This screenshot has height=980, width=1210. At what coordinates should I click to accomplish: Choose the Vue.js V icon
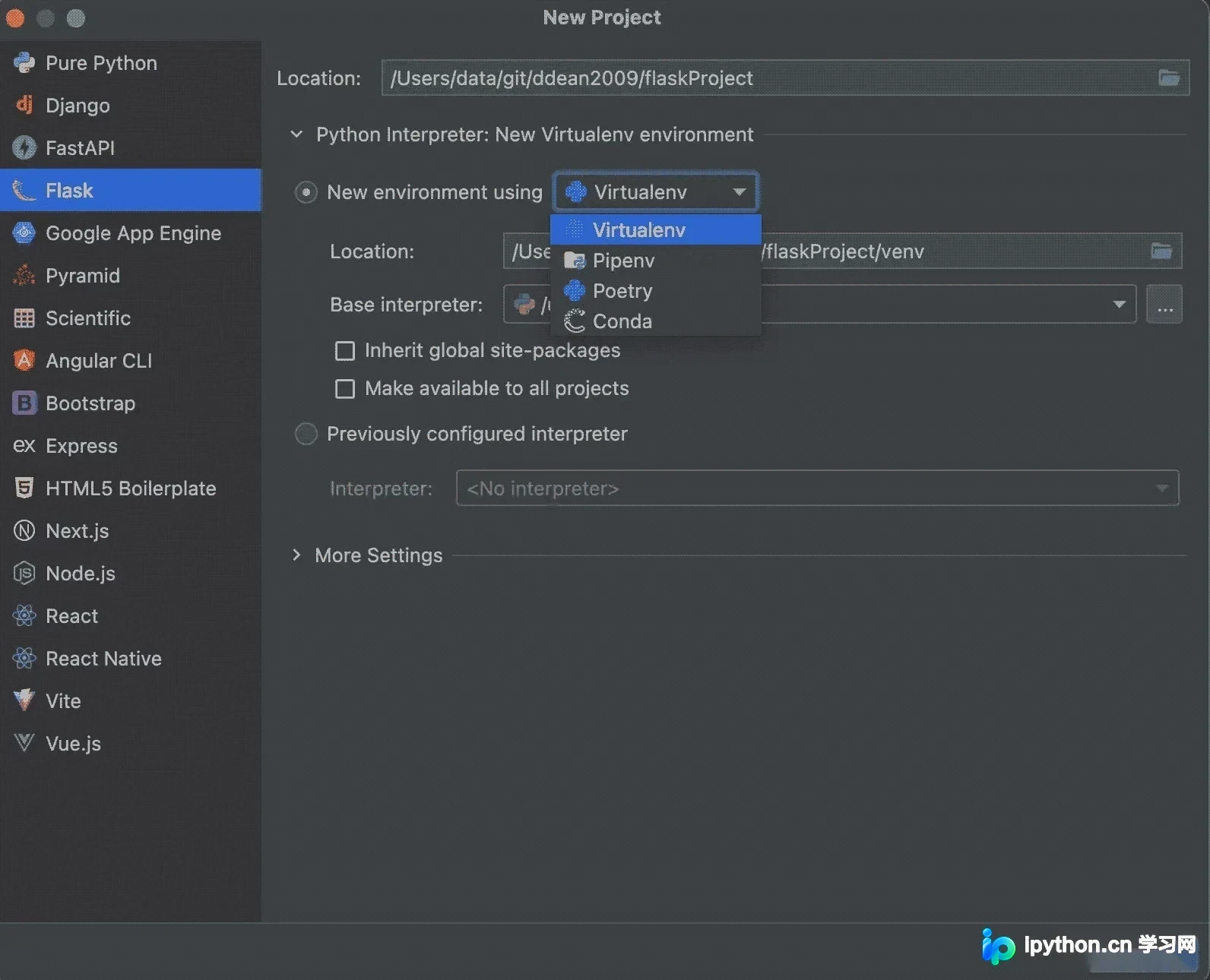[x=24, y=743]
